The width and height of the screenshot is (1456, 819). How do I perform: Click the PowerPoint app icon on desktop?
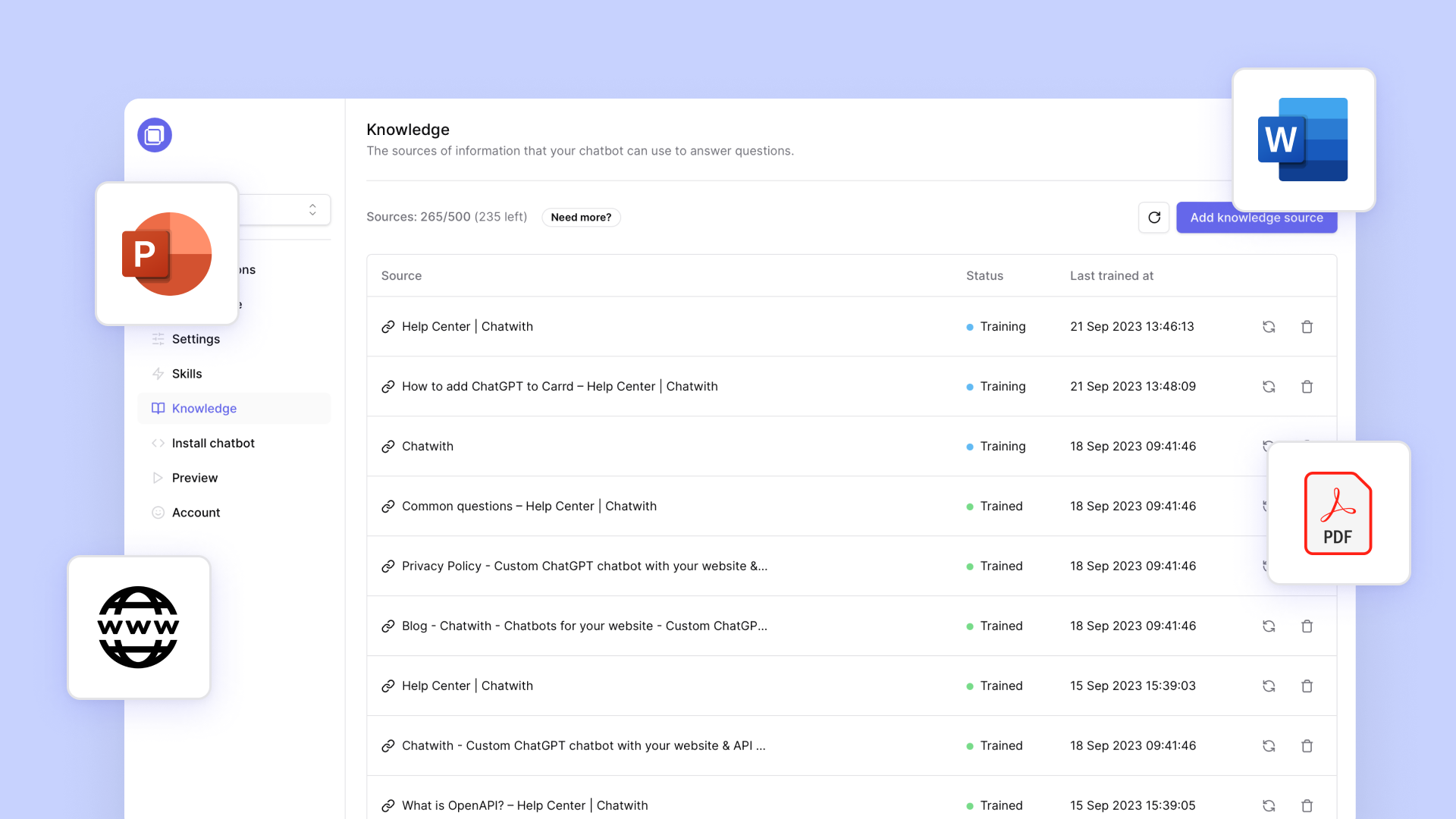[x=167, y=253]
